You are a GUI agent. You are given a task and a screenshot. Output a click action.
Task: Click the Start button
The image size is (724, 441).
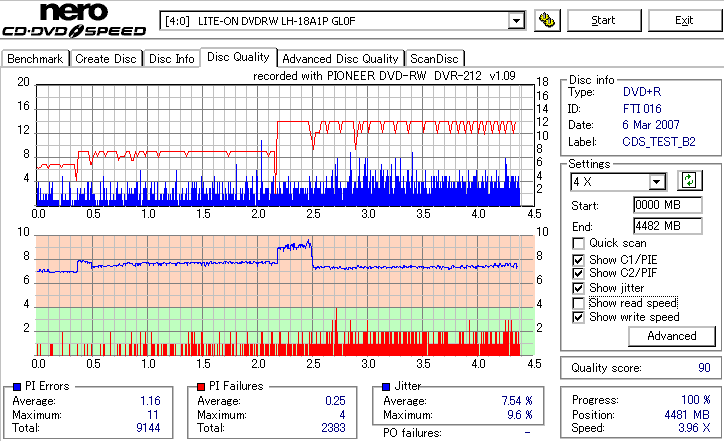pyautogui.click(x=604, y=21)
